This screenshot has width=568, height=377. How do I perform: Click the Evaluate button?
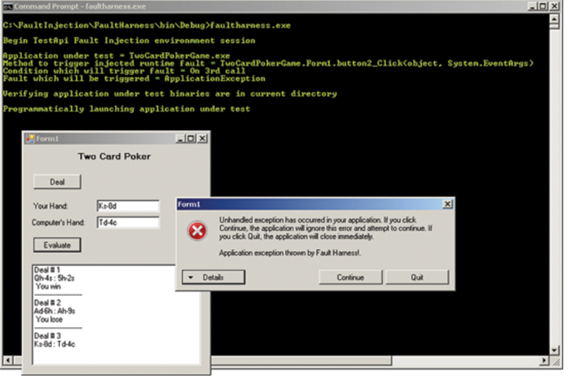pyautogui.click(x=57, y=245)
